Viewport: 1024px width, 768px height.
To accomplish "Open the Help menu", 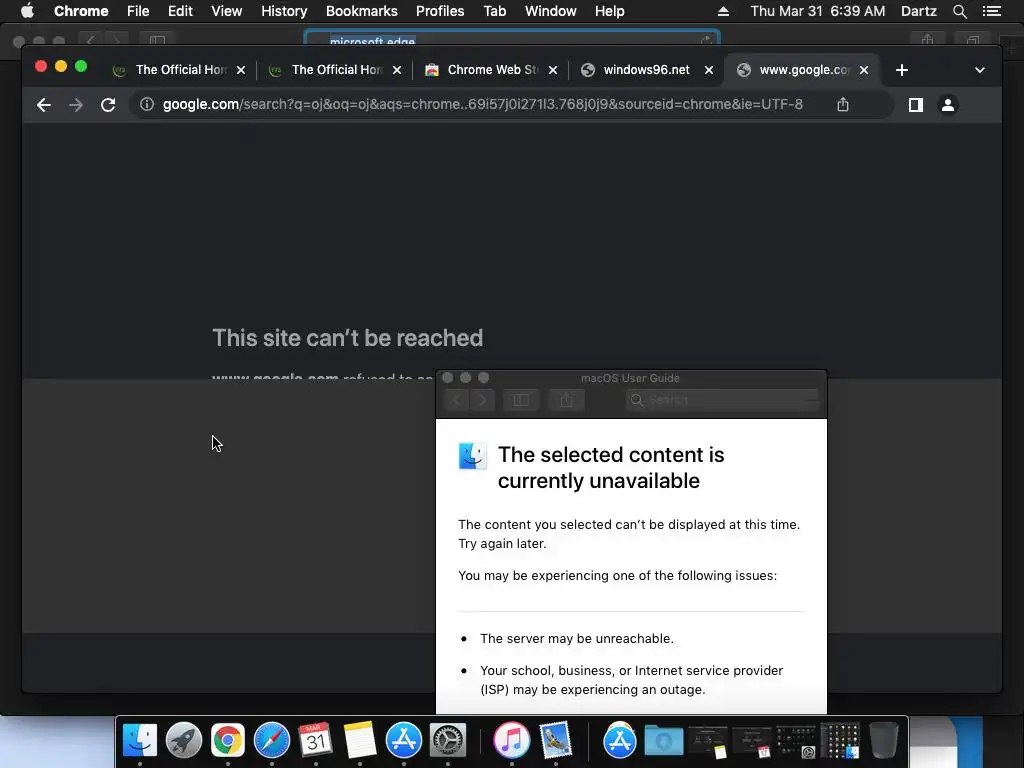I will [x=609, y=11].
